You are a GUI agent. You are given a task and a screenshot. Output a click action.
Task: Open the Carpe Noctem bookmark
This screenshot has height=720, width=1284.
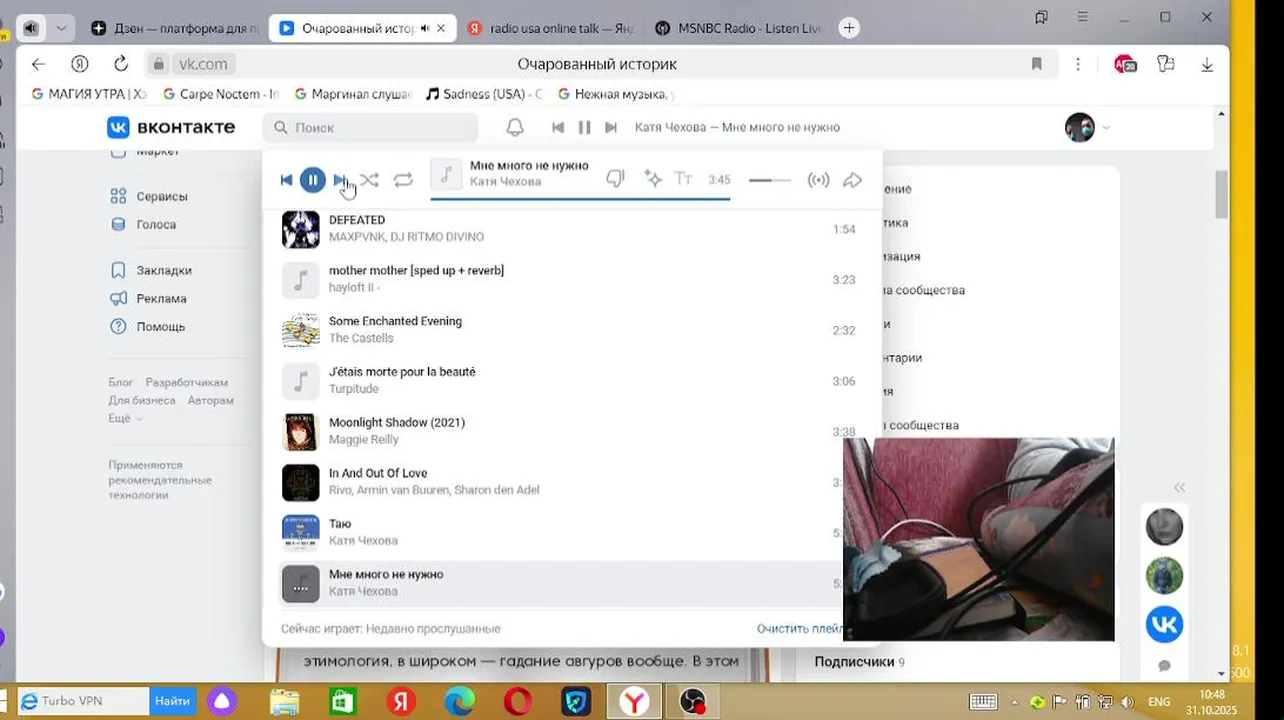(x=221, y=94)
